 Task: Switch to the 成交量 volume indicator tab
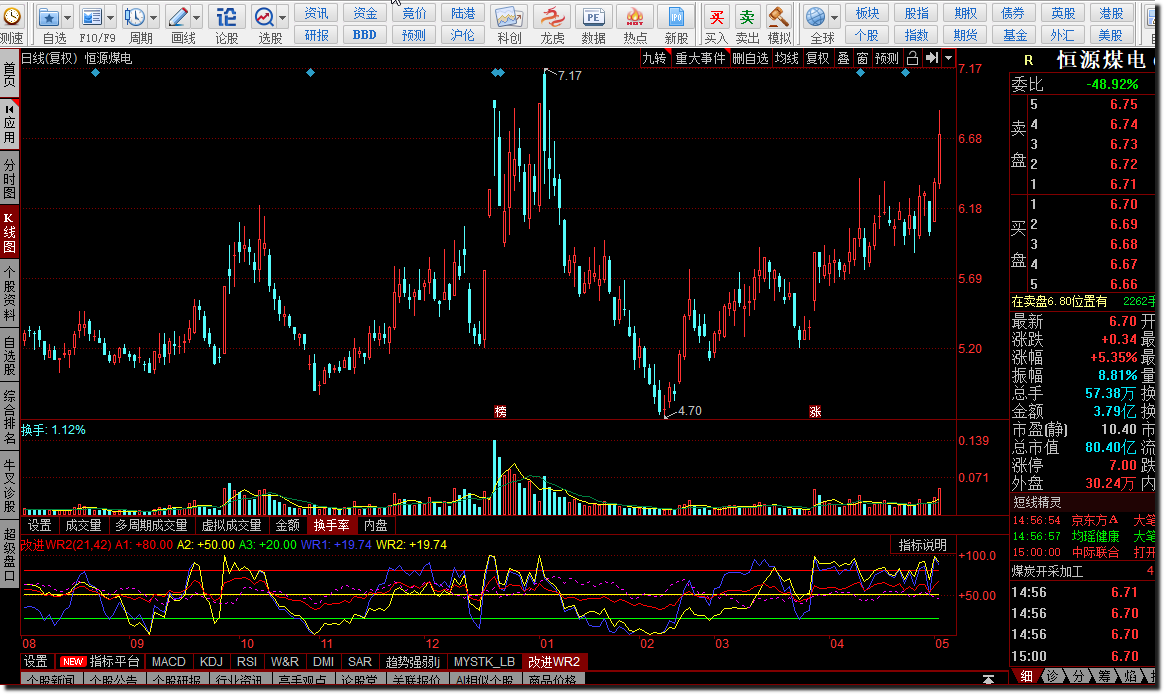[x=83, y=525]
